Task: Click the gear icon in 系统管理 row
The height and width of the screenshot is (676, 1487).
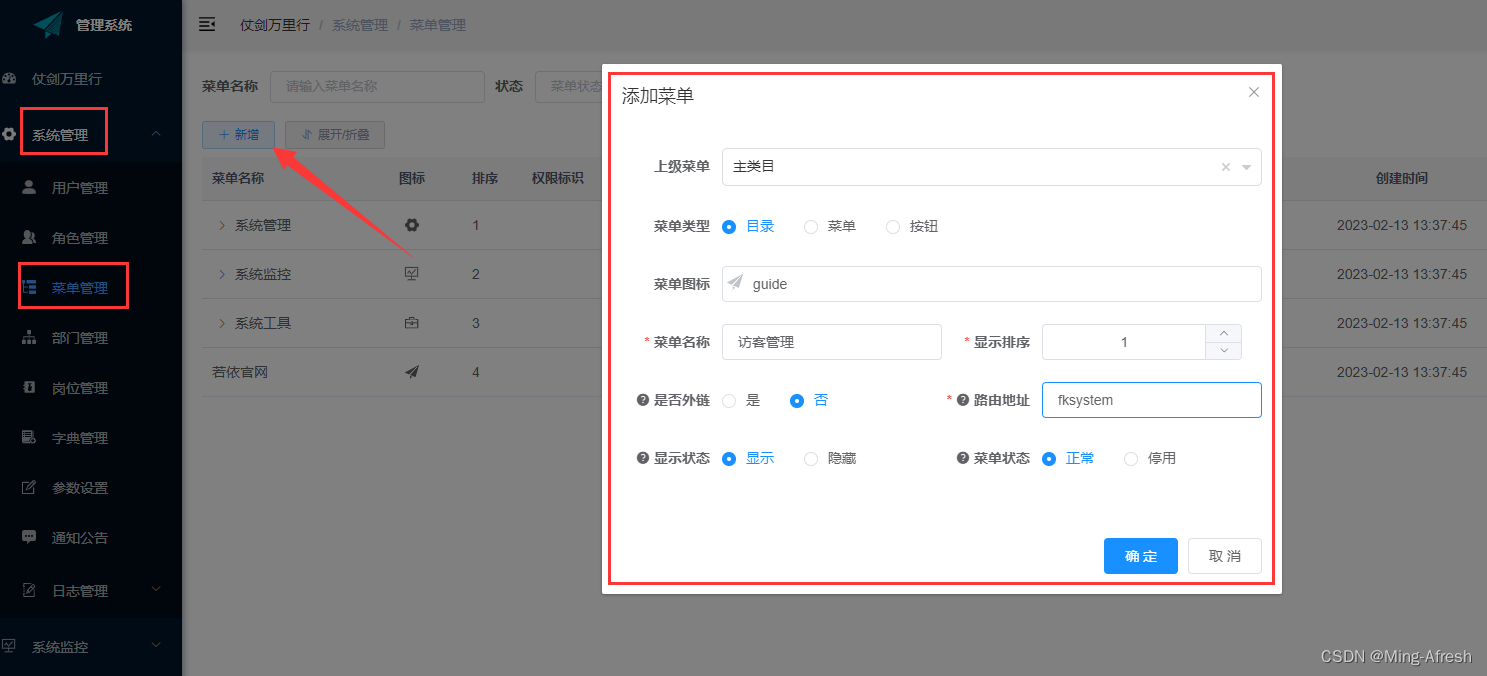Action: click(411, 225)
